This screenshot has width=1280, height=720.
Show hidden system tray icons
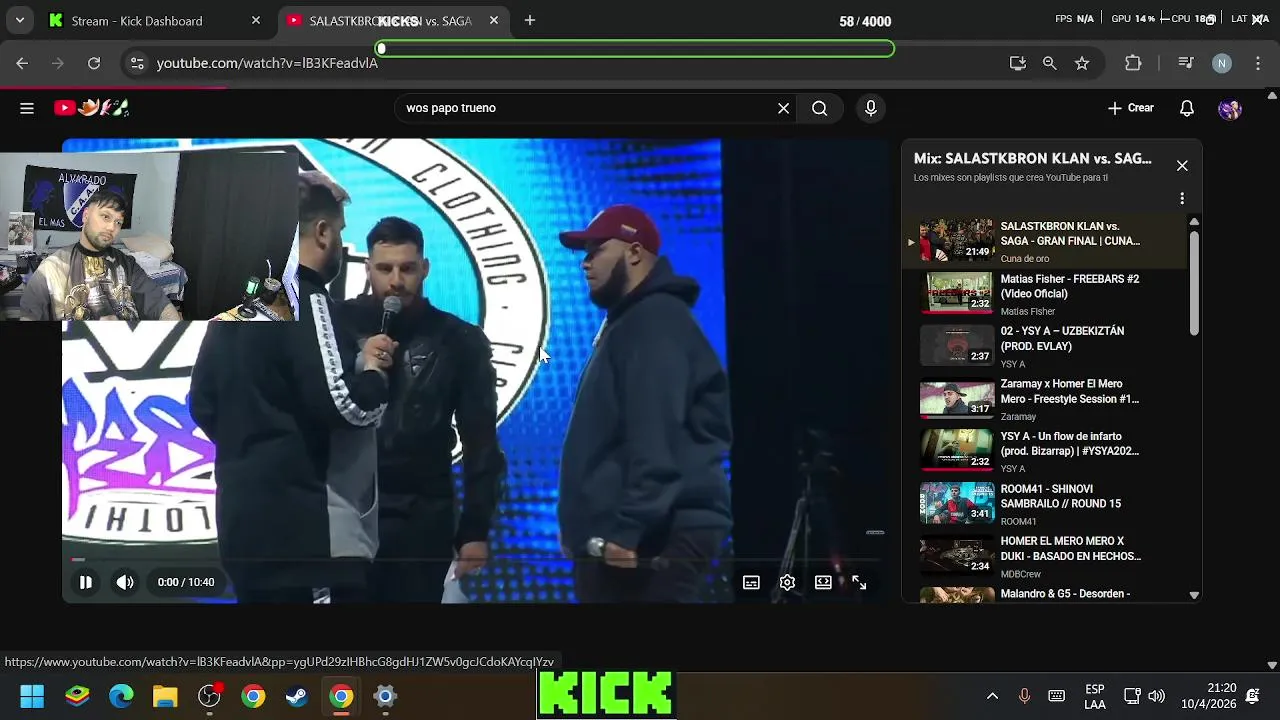click(x=992, y=696)
